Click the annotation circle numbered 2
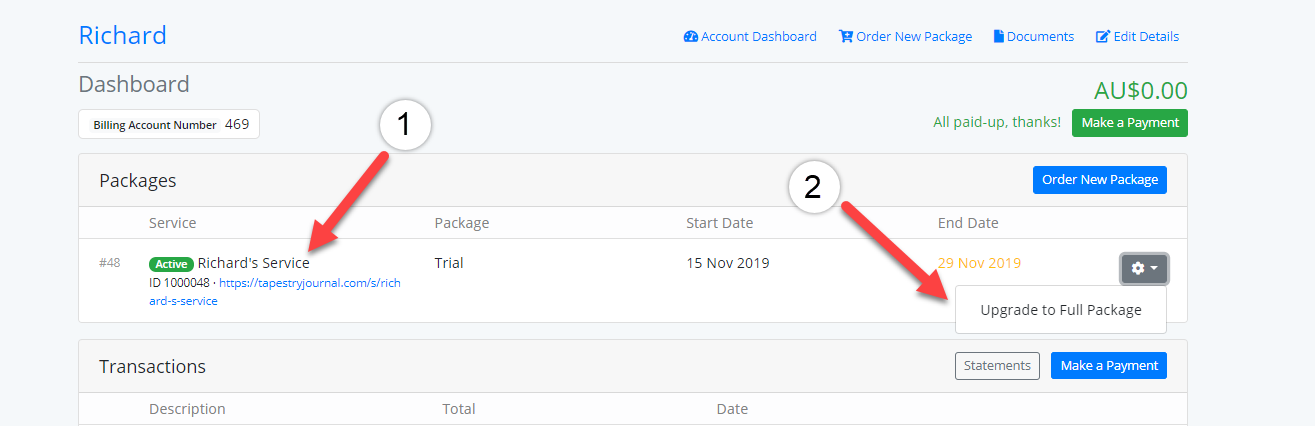1315x426 pixels. tap(813, 189)
